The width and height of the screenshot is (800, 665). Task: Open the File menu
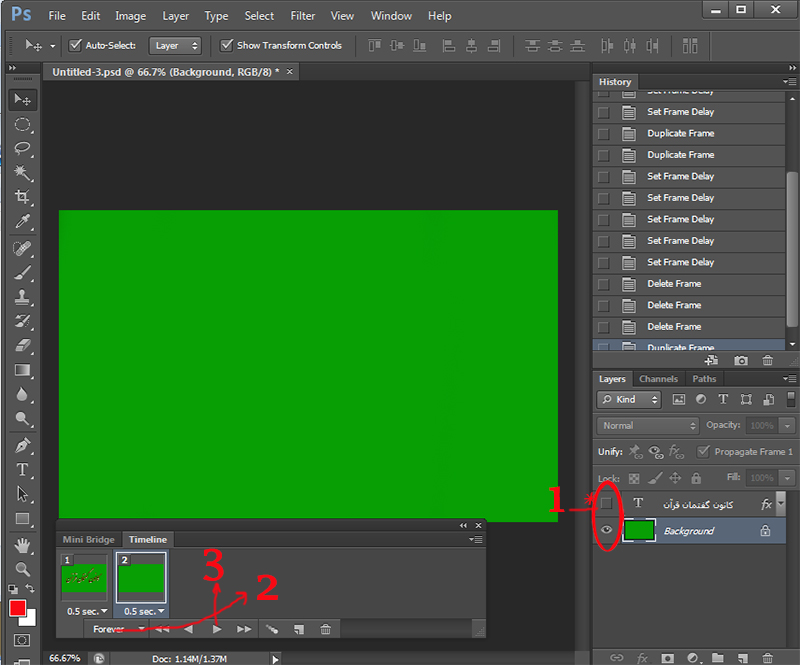pyautogui.click(x=57, y=16)
